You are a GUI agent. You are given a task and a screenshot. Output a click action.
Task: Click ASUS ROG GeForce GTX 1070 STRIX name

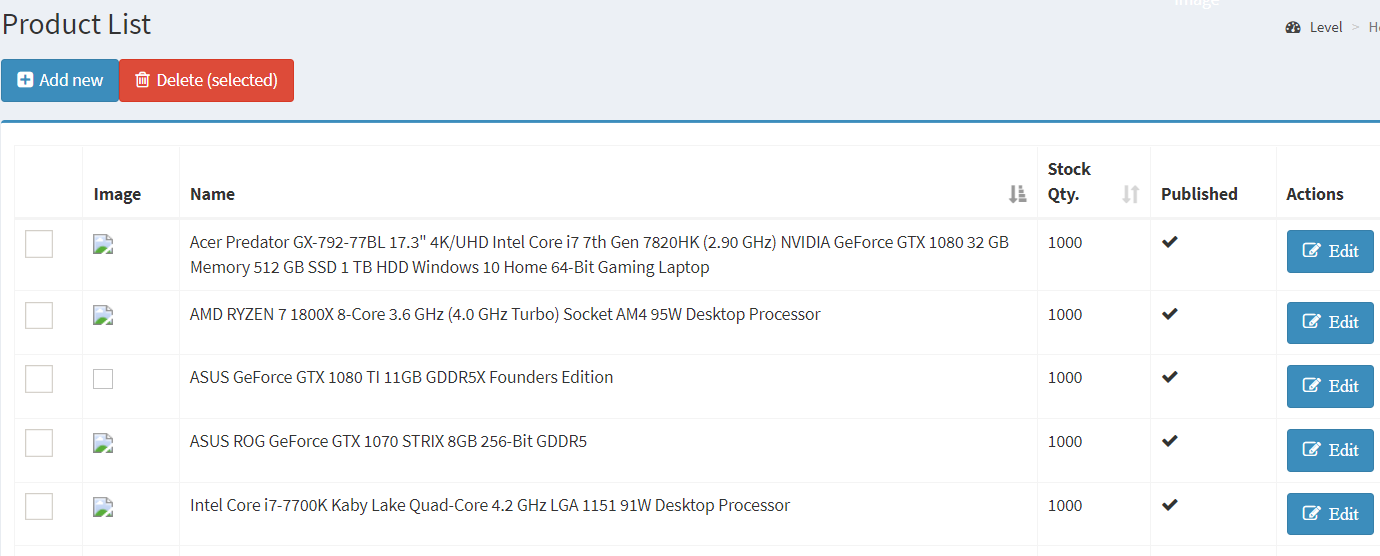point(388,441)
